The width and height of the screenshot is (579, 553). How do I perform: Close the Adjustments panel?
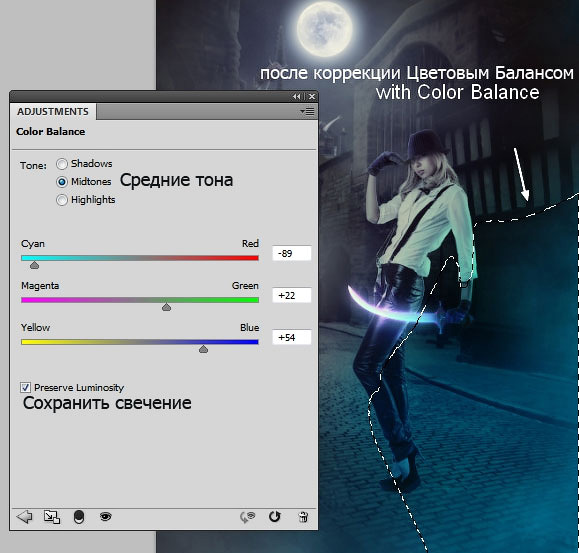pyautogui.click(x=312, y=96)
